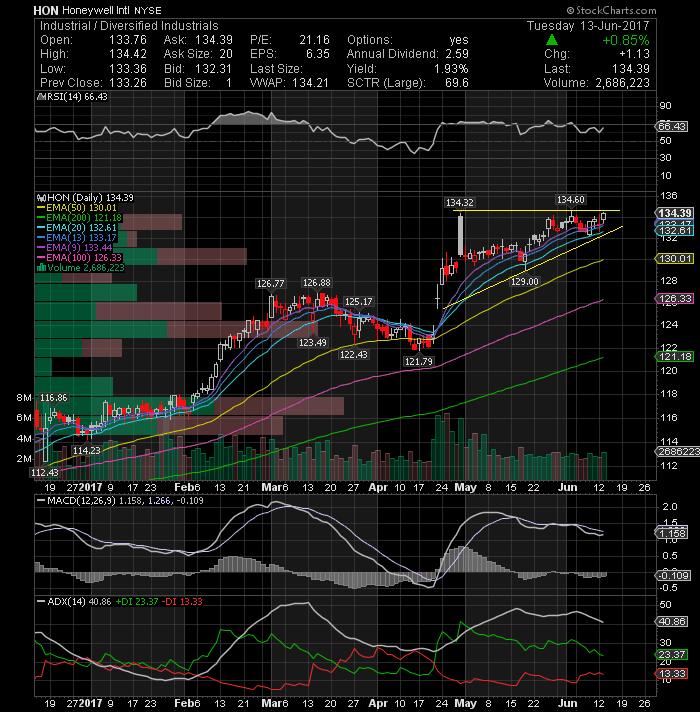
Task: Click the 121.18 EMA200 axis tag
Action: [x=675, y=357]
